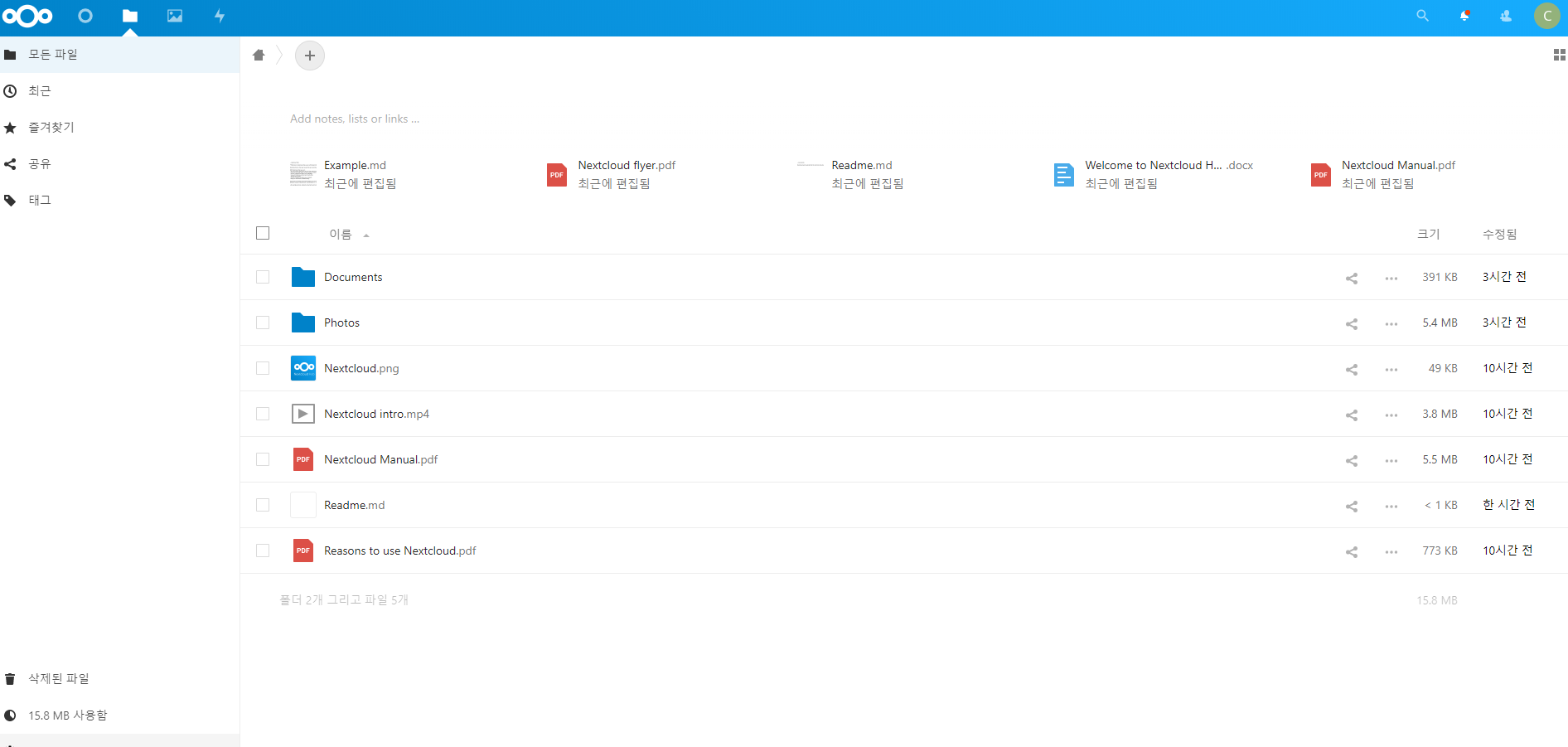Open more actions menu for Documents
The height and width of the screenshot is (747, 1568).
point(1391,279)
